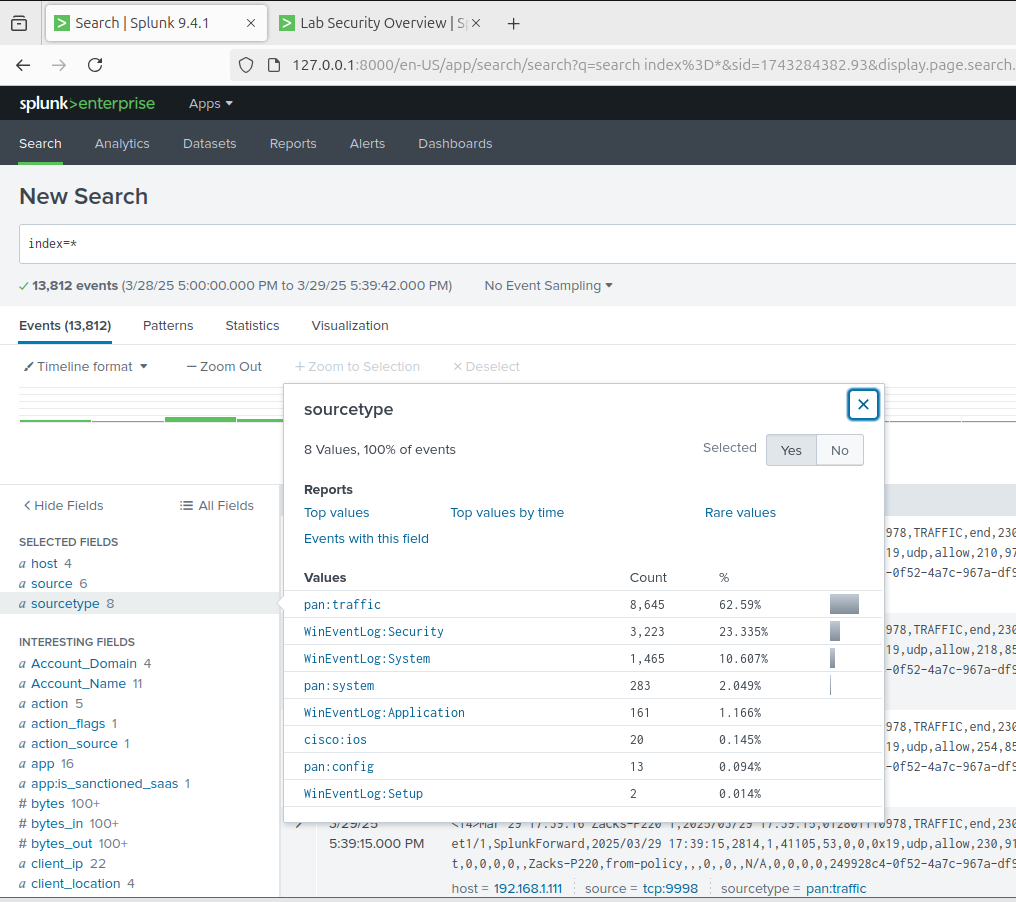Open the recent browsing icon at top-left
The image size is (1016, 902).
19,23
